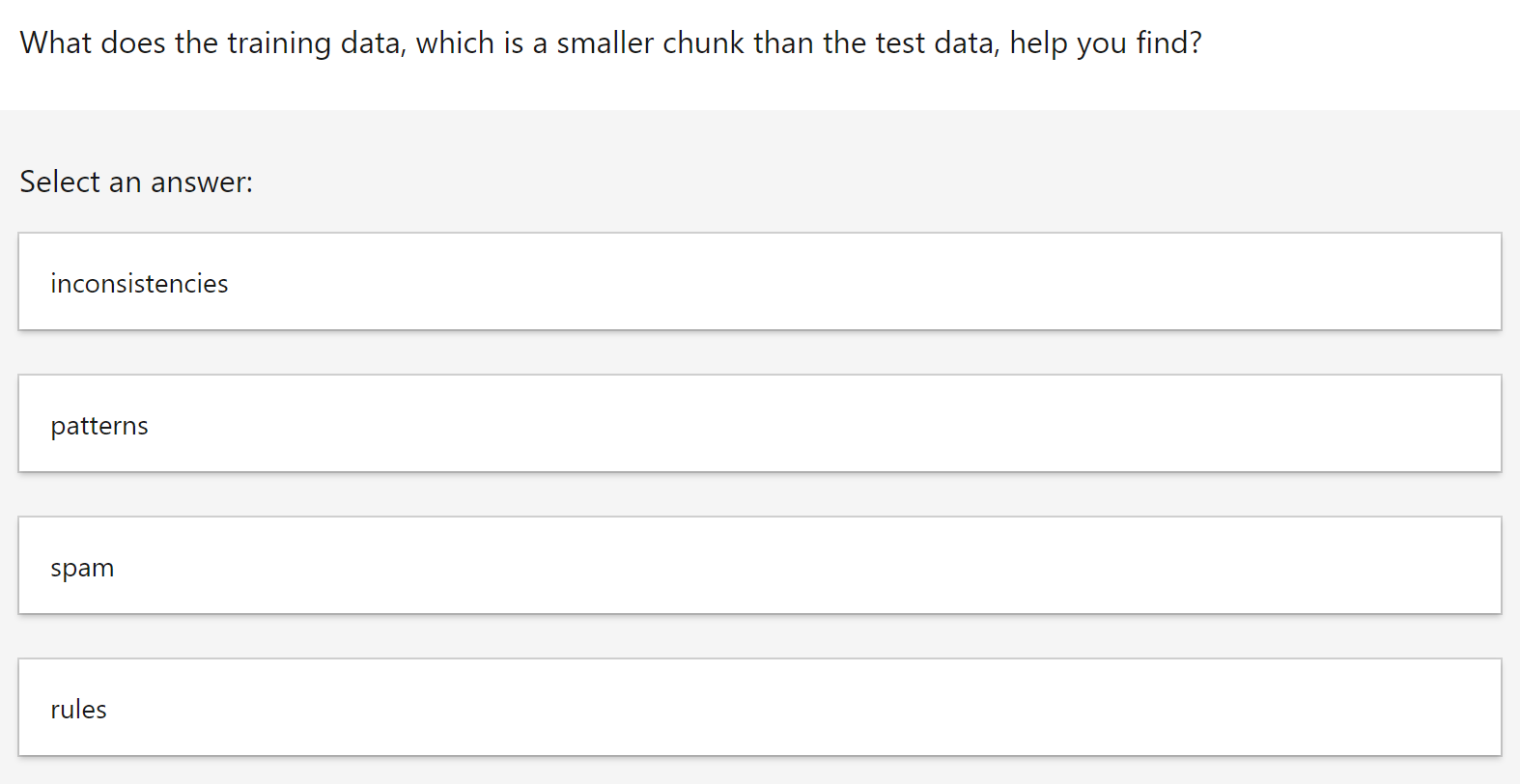Image resolution: width=1520 pixels, height=784 pixels.
Task: Mark the first answer box, inconsistencies
Action: point(760,281)
